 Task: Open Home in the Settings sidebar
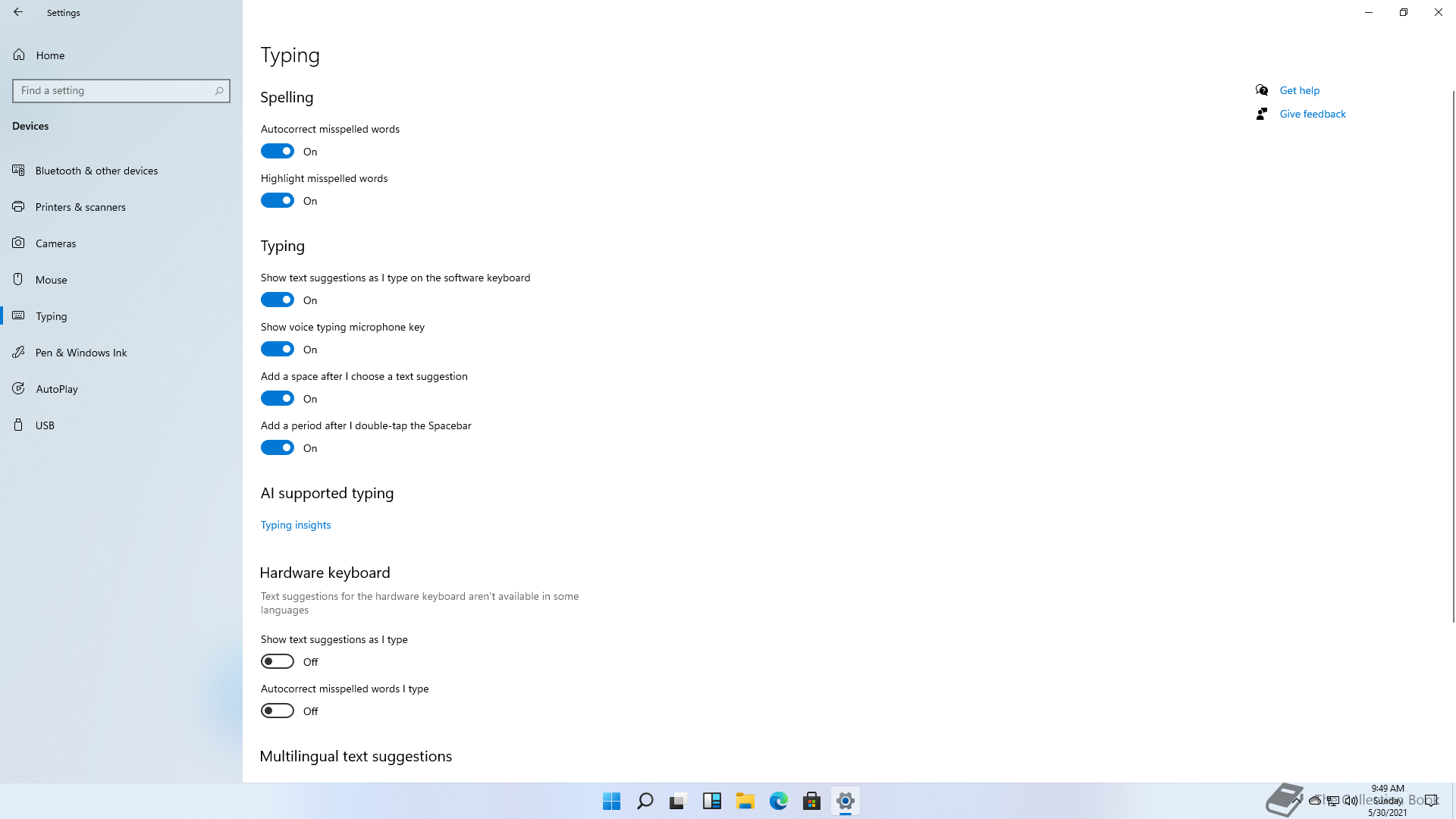[121, 55]
